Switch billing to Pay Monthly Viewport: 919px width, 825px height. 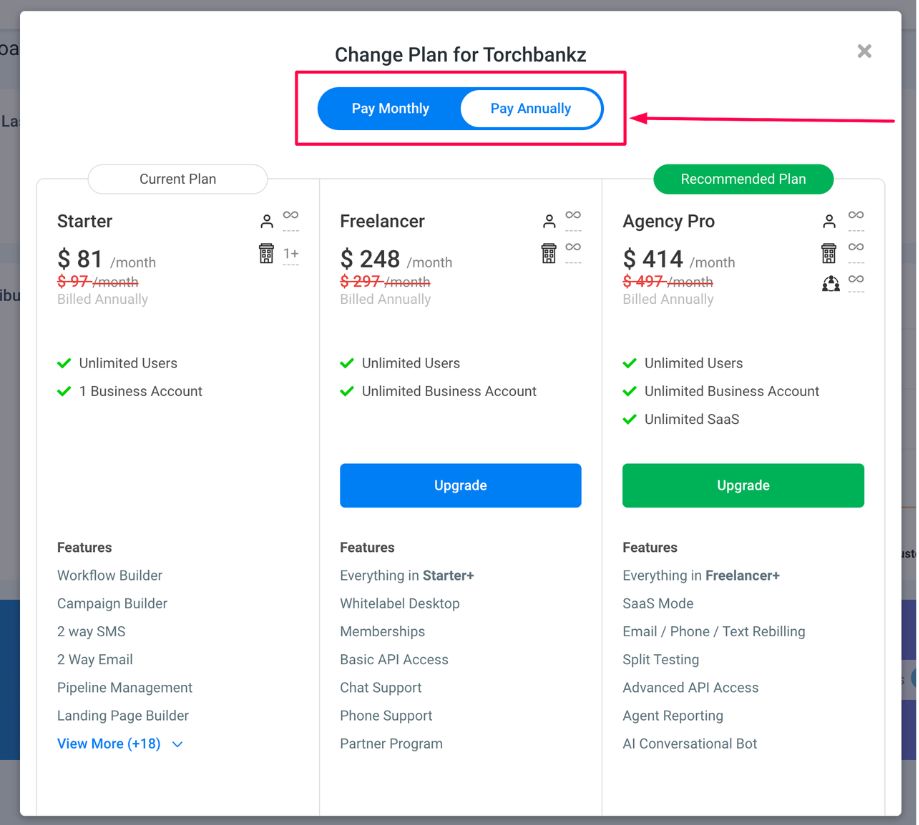point(390,109)
